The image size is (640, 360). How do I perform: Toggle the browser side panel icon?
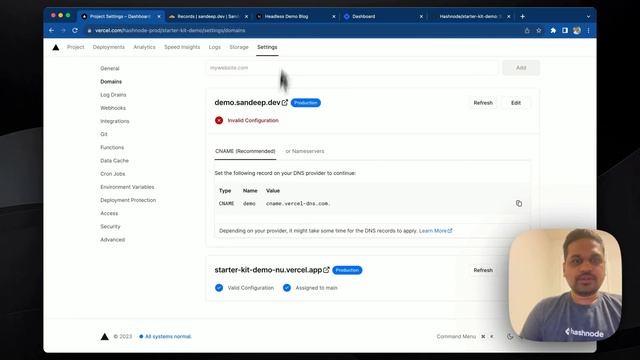pos(565,30)
